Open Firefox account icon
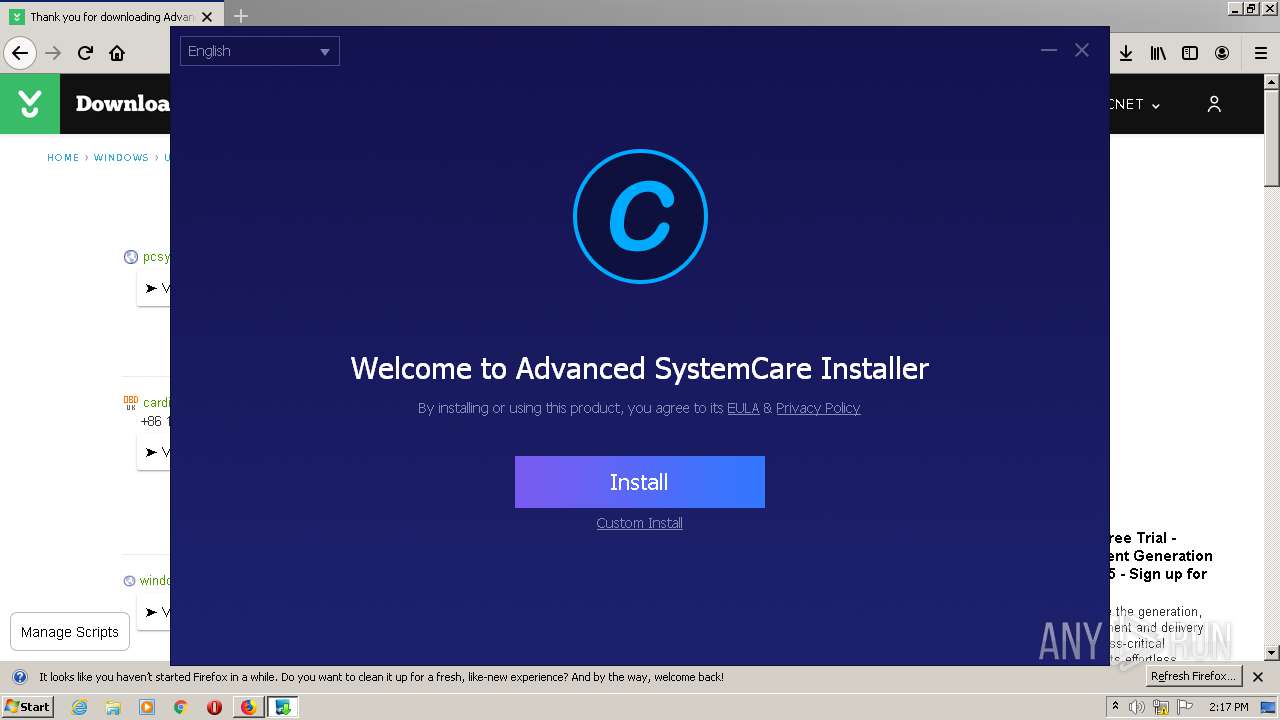Image resolution: width=1280 pixels, height=720 pixels. (x=1222, y=53)
